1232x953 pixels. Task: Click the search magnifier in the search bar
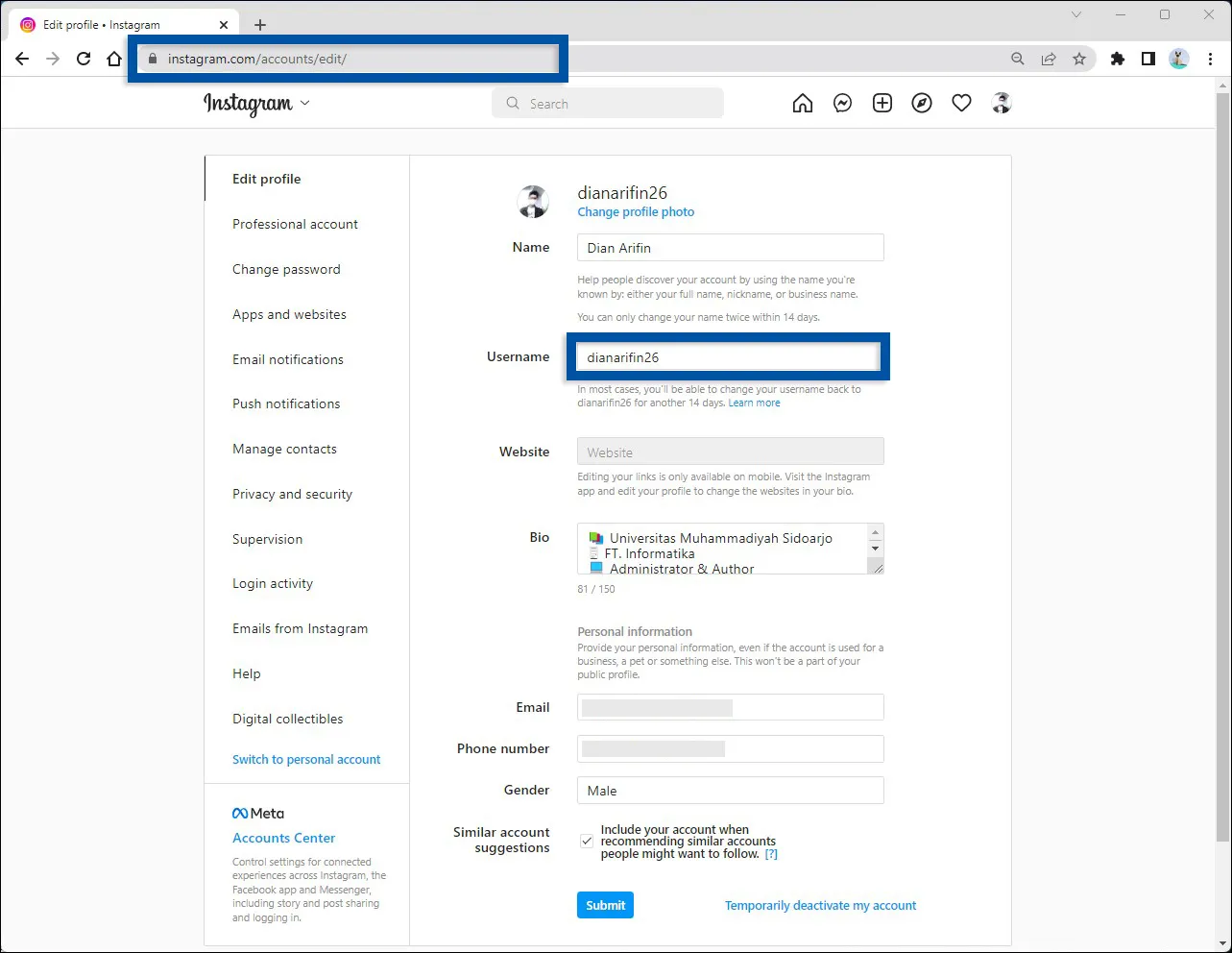(512, 103)
